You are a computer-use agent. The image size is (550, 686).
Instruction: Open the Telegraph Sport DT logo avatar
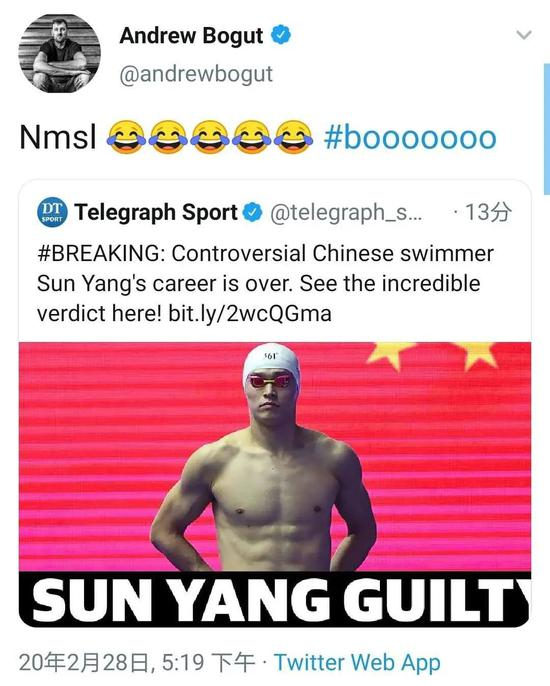click(53, 213)
